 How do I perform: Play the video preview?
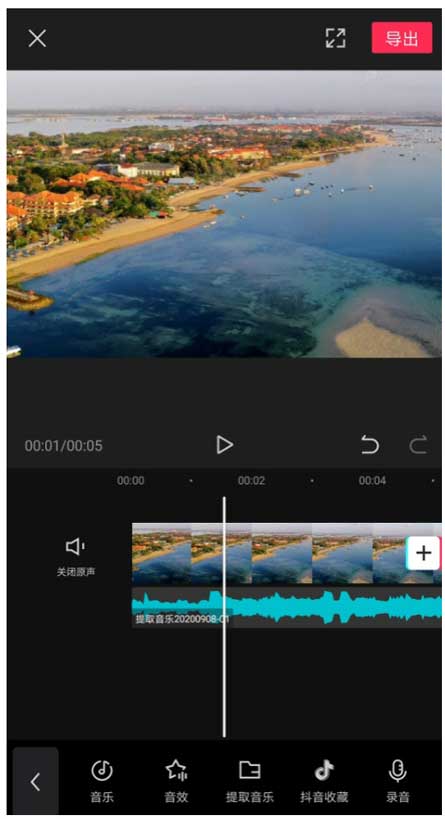point(225,445)
